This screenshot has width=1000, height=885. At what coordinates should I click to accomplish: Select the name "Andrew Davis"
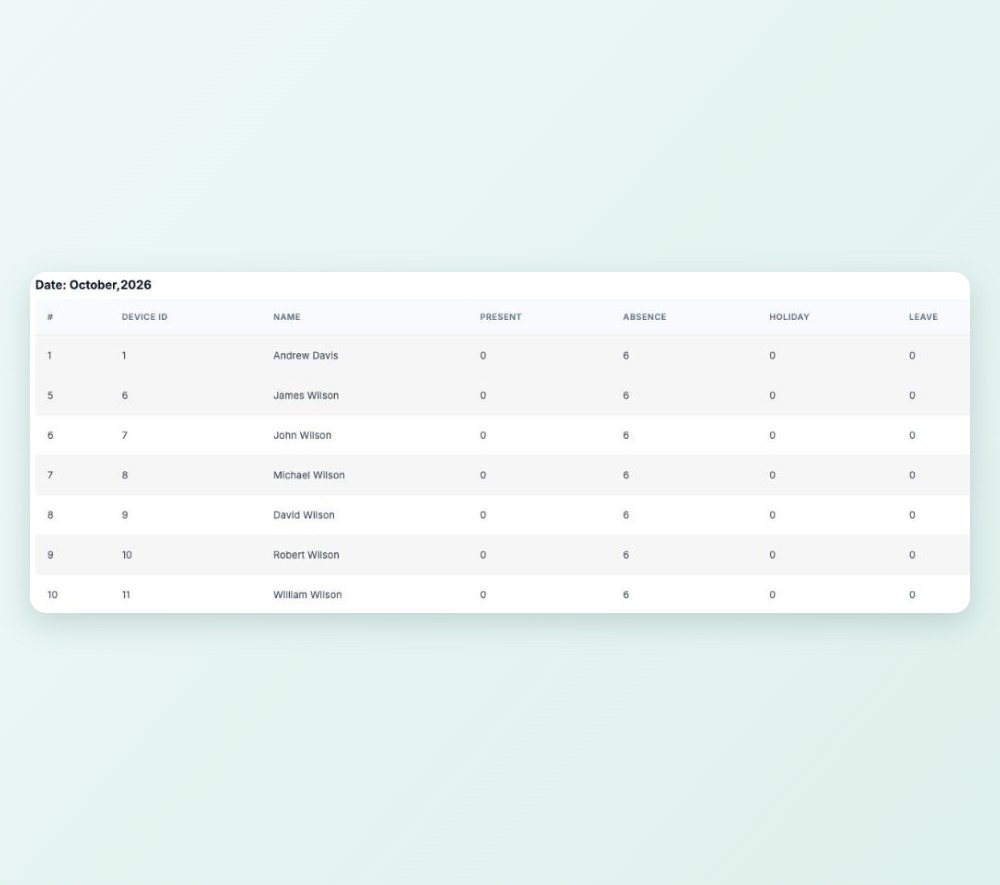coord(305,356)
